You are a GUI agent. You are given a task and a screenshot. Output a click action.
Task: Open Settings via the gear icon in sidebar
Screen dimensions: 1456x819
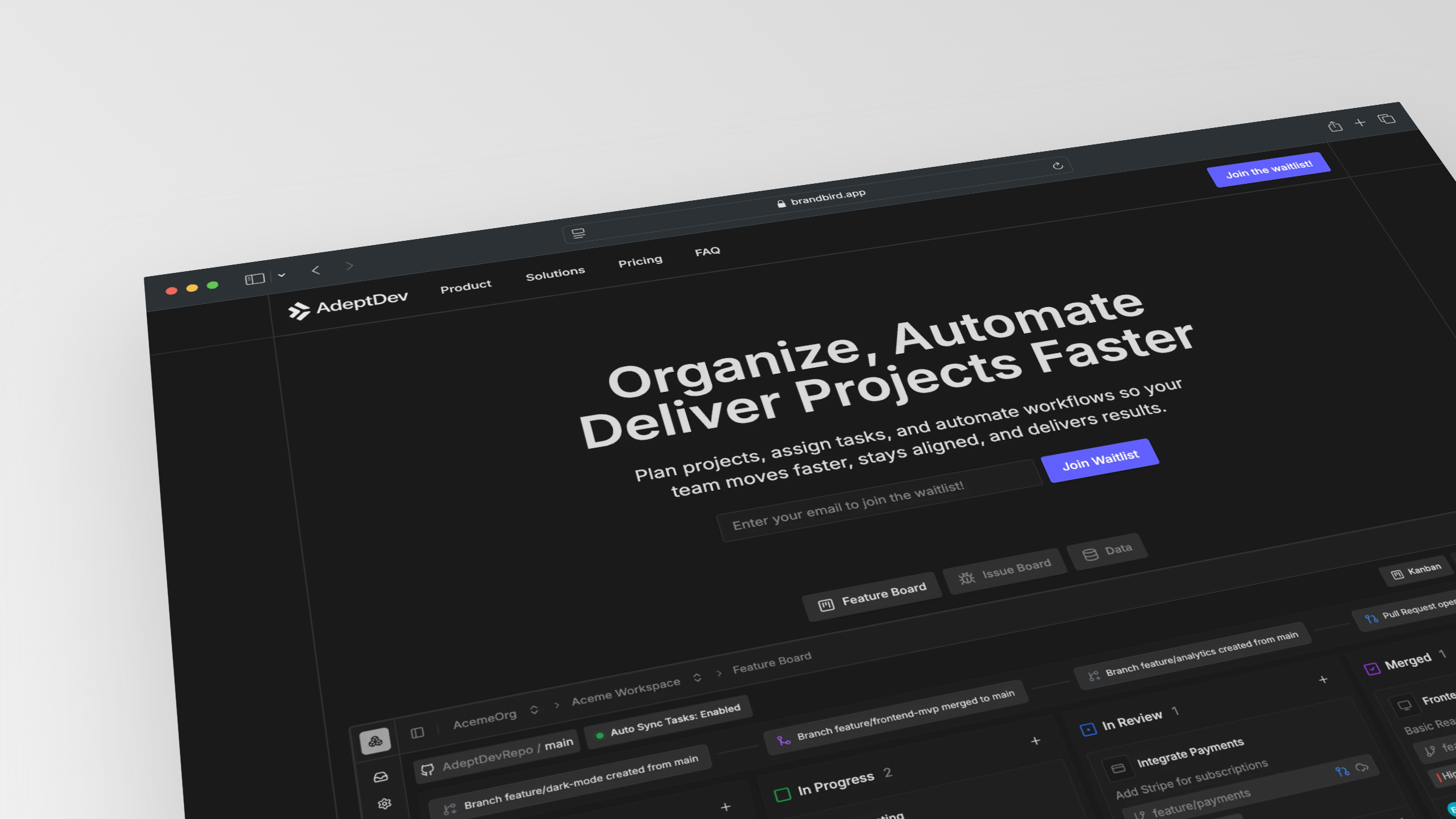click(x=384, y=803)
